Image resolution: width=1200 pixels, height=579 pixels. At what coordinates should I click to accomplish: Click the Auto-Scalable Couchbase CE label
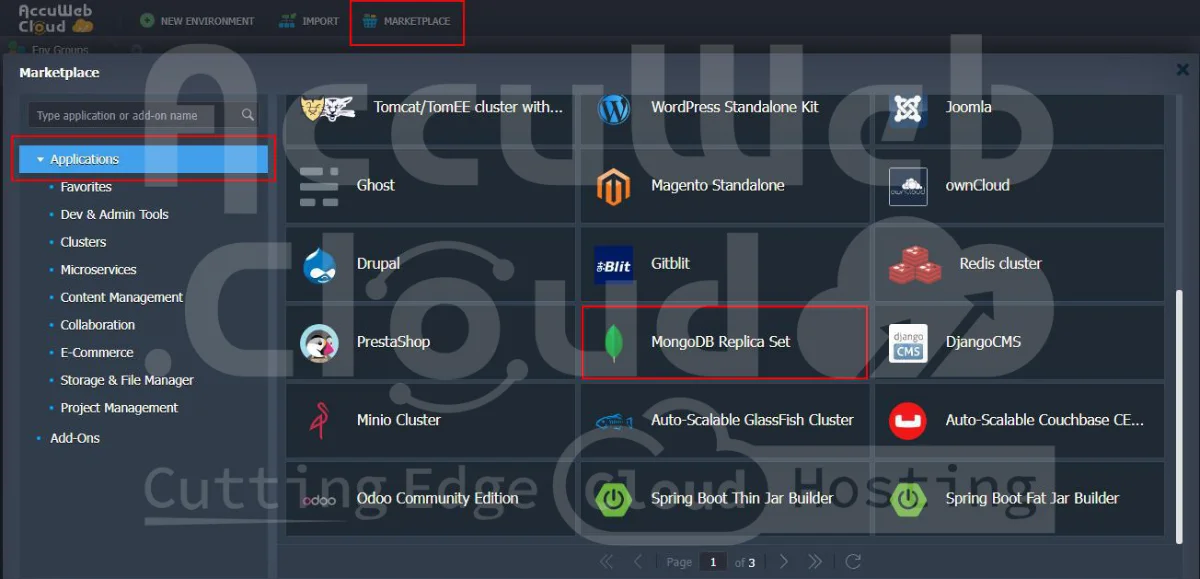coord(1045,420)
